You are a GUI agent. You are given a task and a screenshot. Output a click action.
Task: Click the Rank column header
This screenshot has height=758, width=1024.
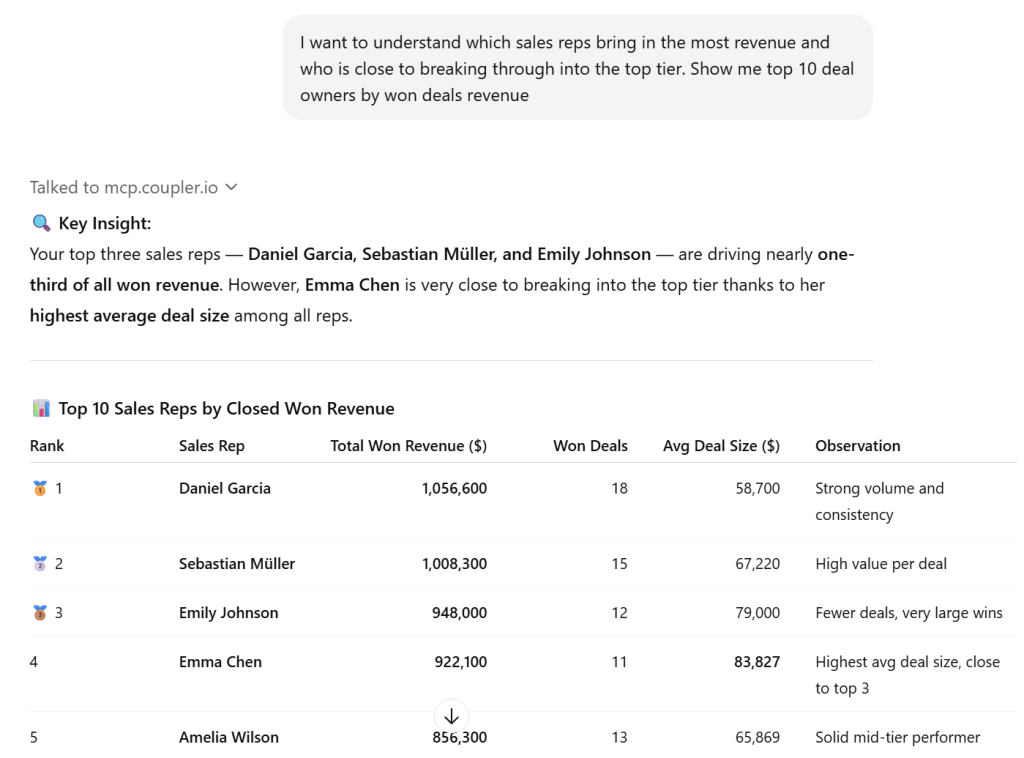47,446
